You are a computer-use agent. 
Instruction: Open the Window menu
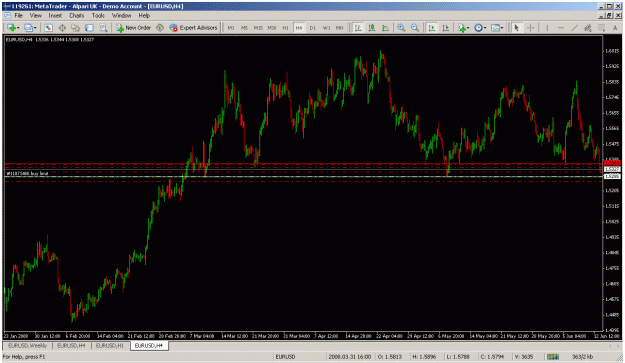[x=121, y=16]
